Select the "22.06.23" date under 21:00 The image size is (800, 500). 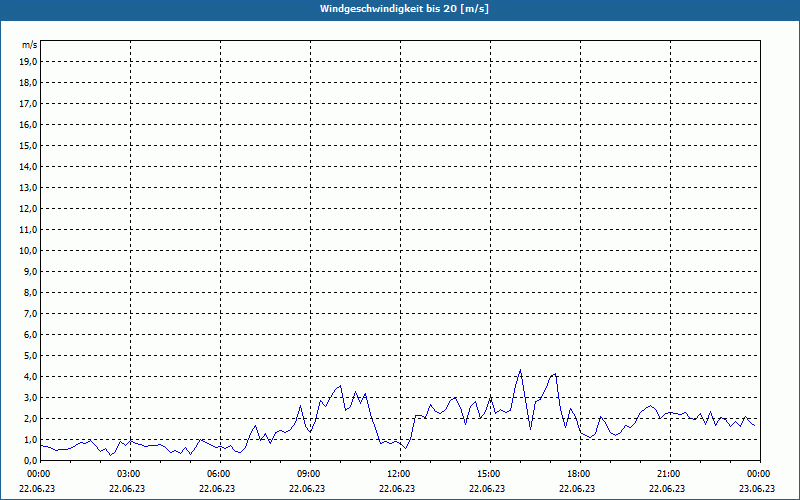tap(667, 488)
